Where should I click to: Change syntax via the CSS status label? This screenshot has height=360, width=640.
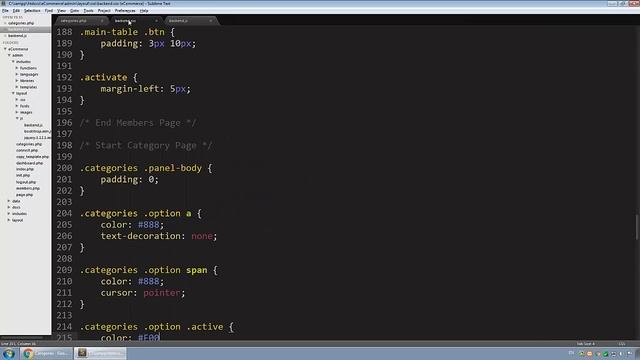(x=622, y=344)
